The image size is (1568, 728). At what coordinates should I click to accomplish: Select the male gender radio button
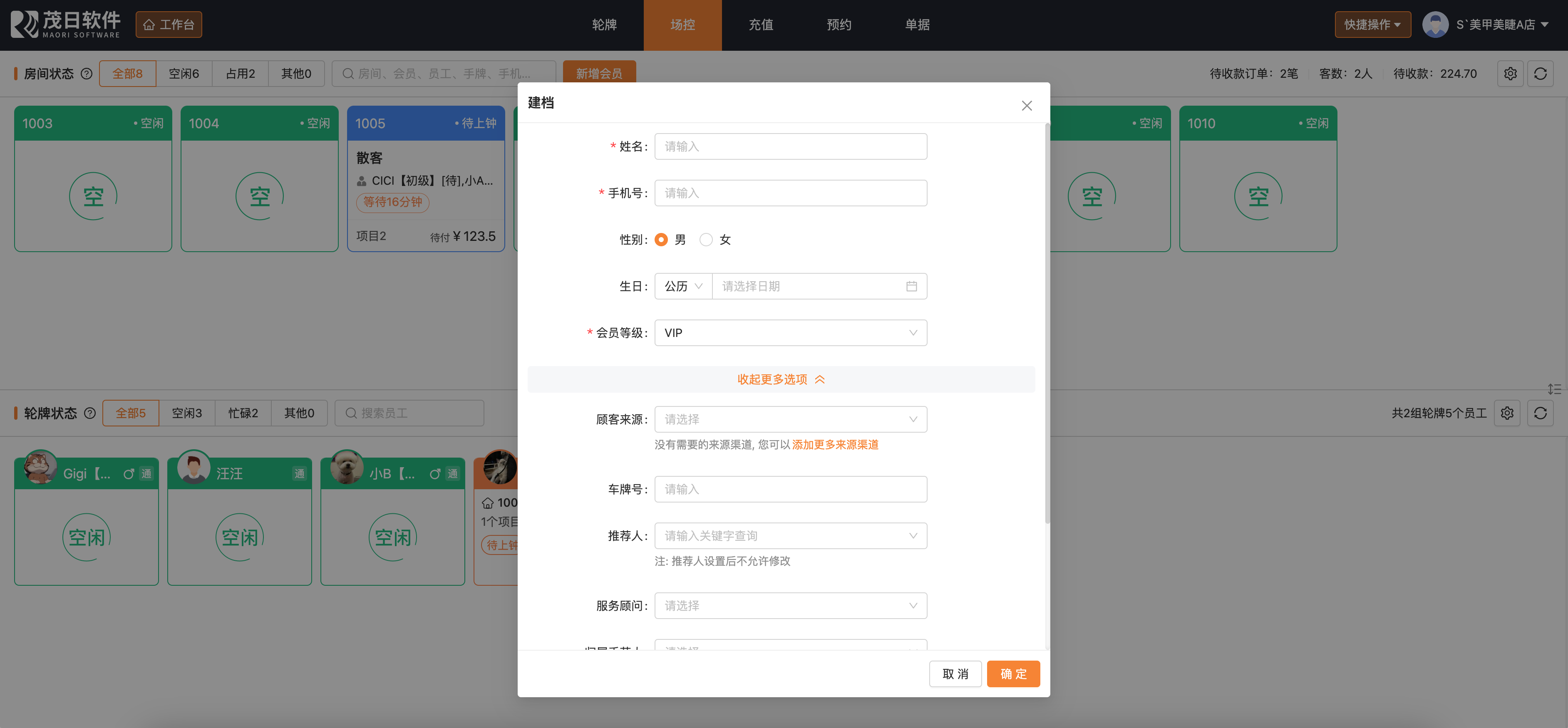[661, 240]
